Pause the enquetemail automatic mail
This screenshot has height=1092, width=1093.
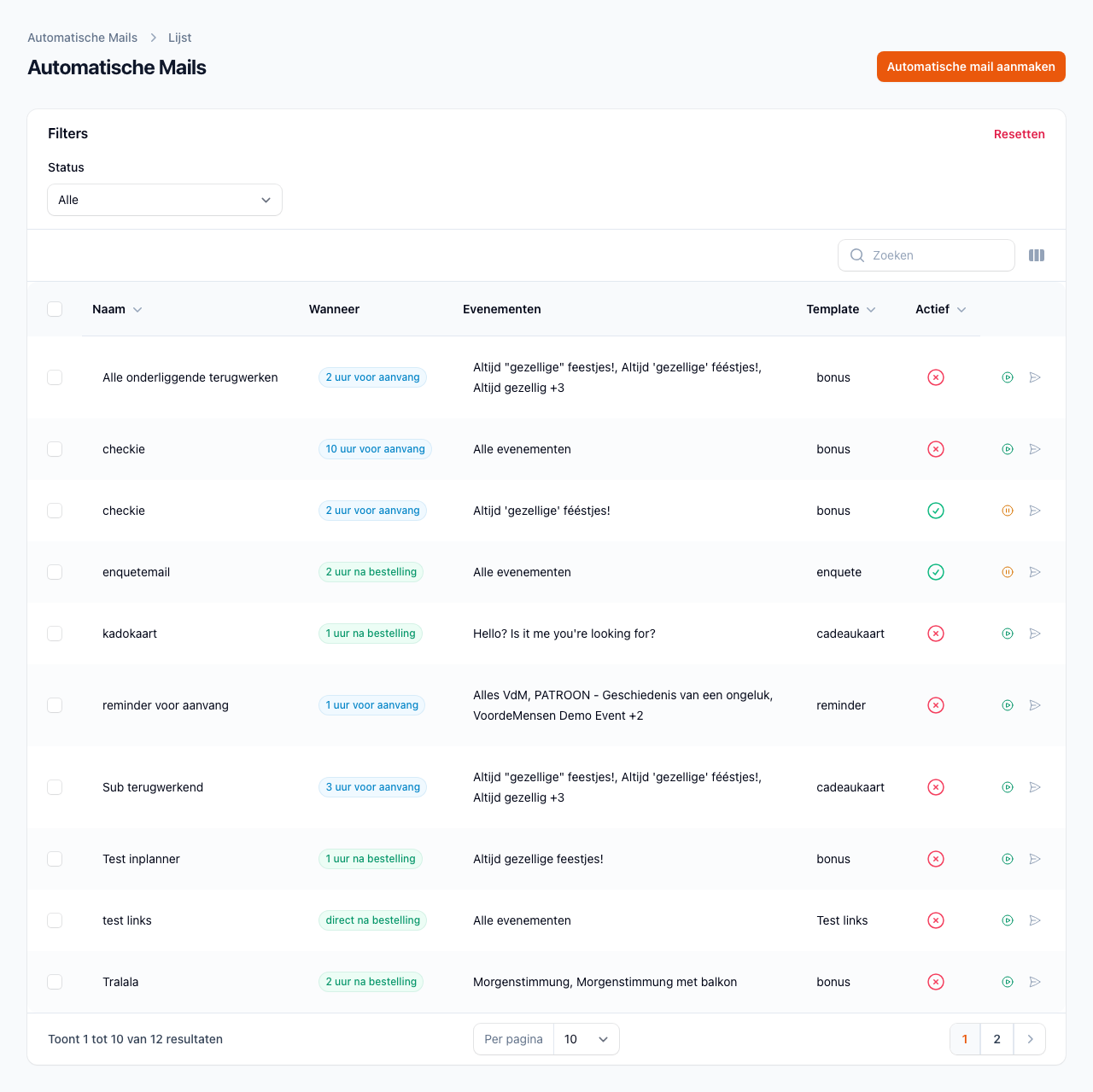[1008, 572]
